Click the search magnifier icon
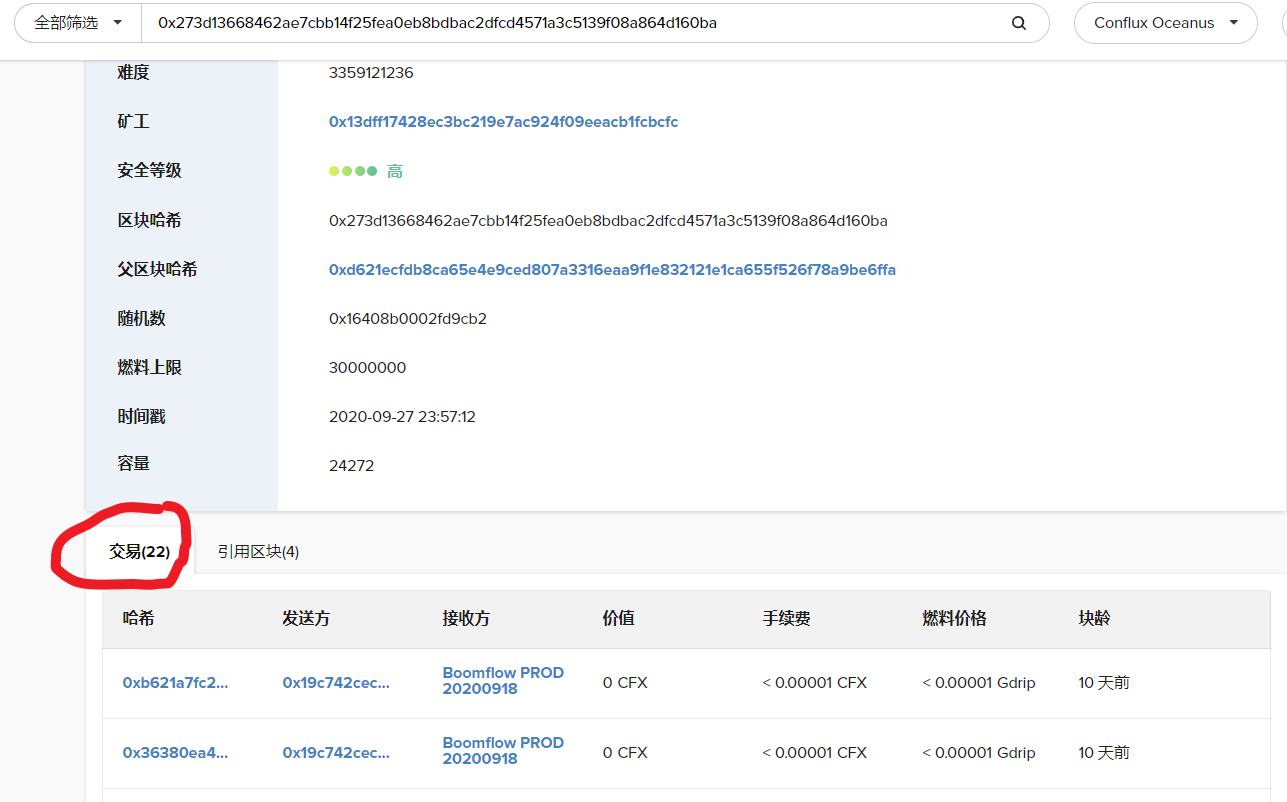 pyautogui.click(x=1019, y=23)
